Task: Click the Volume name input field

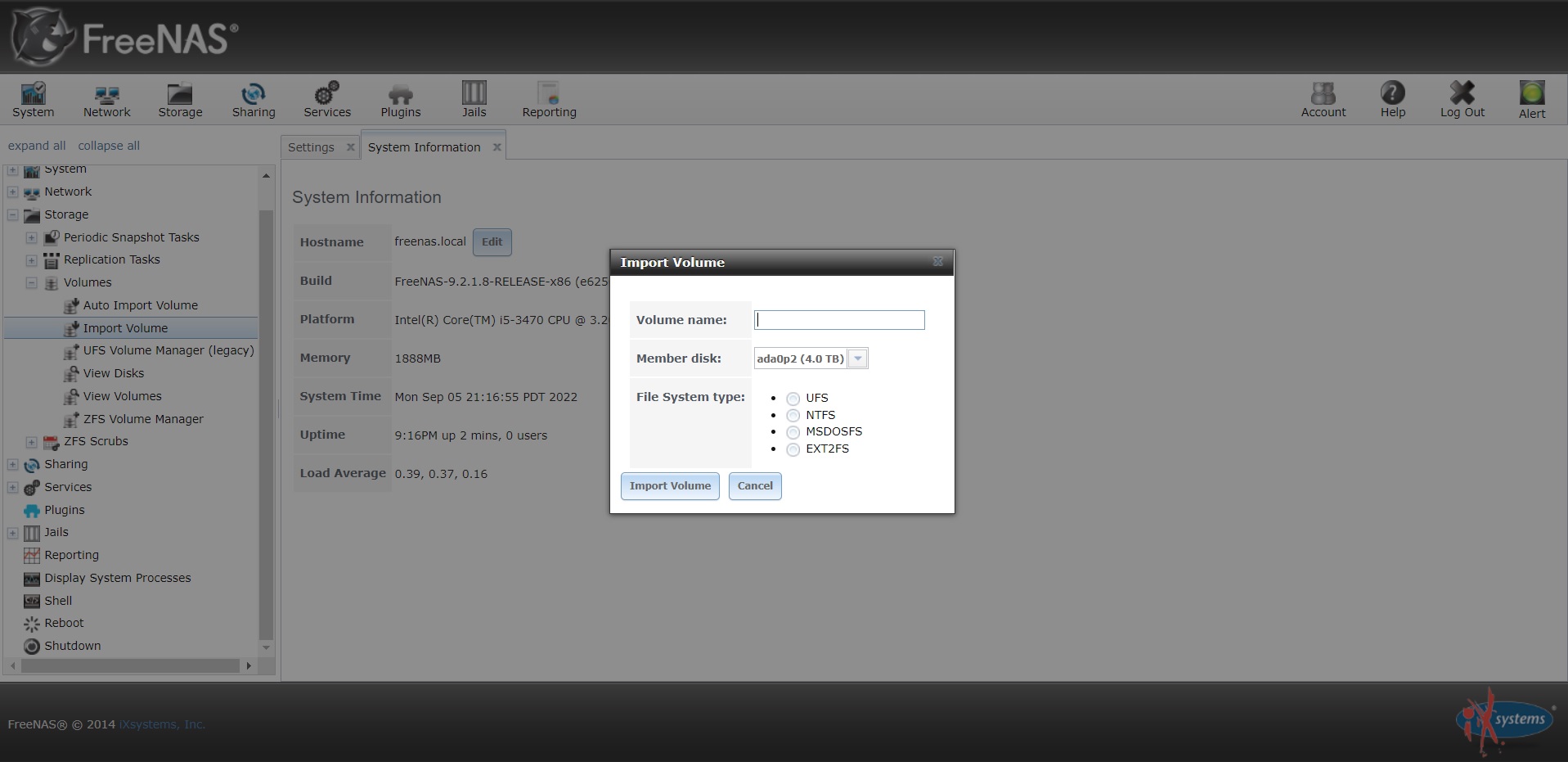Action: tap(839, 320)
